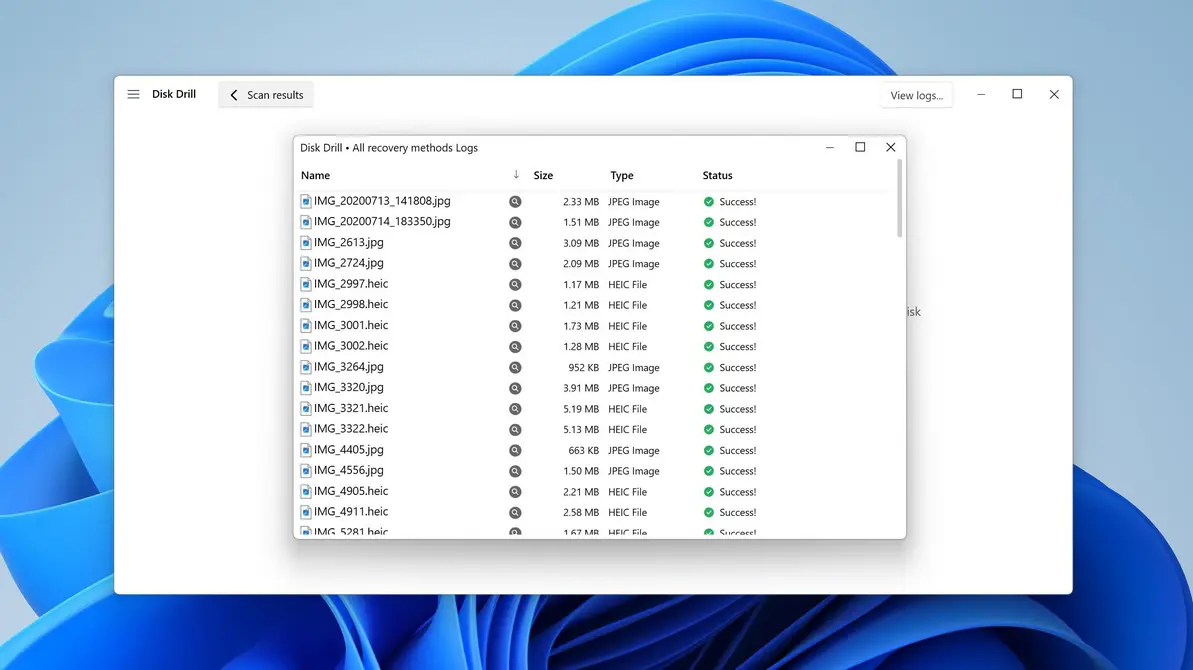
Task: Go back to Scan results
Action: coord(266,95)
